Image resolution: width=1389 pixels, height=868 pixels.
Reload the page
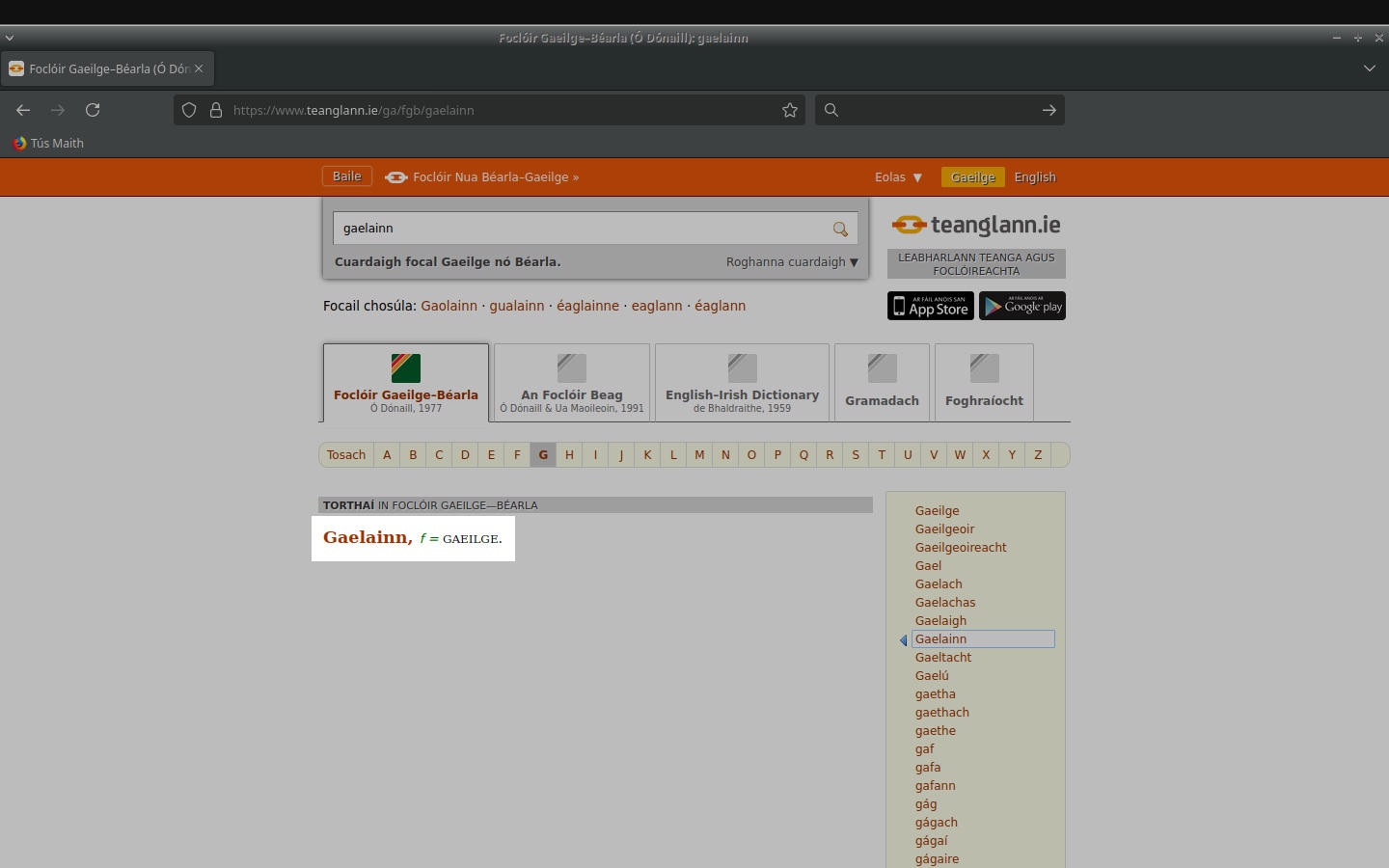point(93,110)
